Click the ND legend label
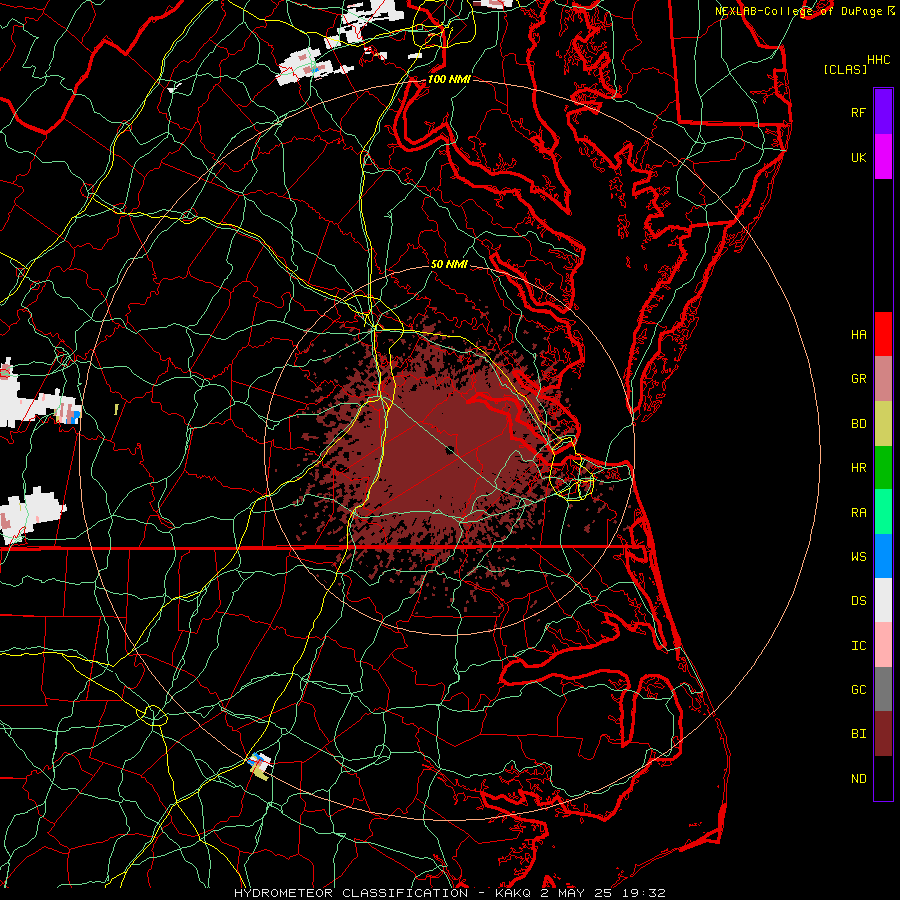 pyautogui.click(x=858, y=778)
